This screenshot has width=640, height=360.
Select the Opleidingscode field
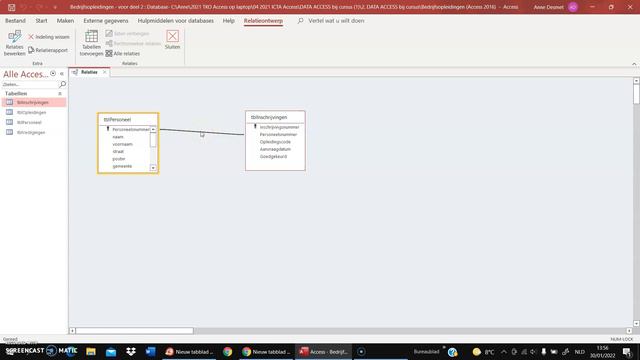click(x=275, y=142)
